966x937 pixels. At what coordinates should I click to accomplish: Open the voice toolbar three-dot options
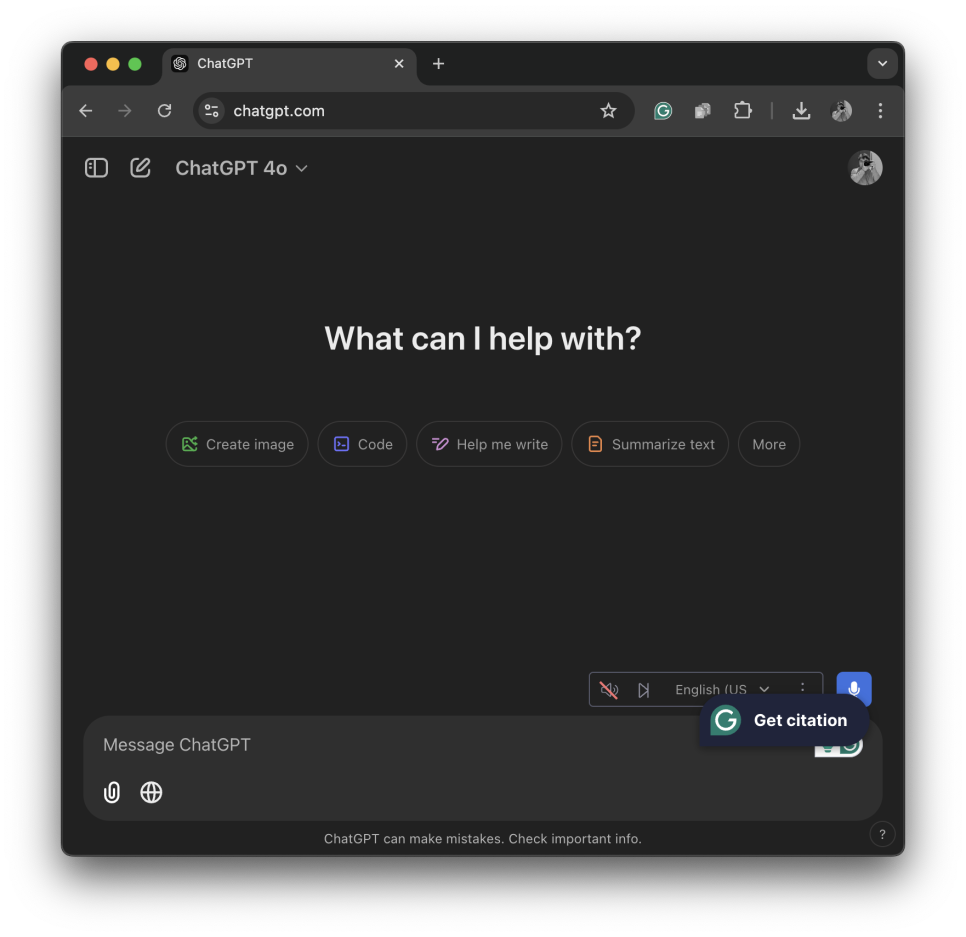[x=802, y=688]
